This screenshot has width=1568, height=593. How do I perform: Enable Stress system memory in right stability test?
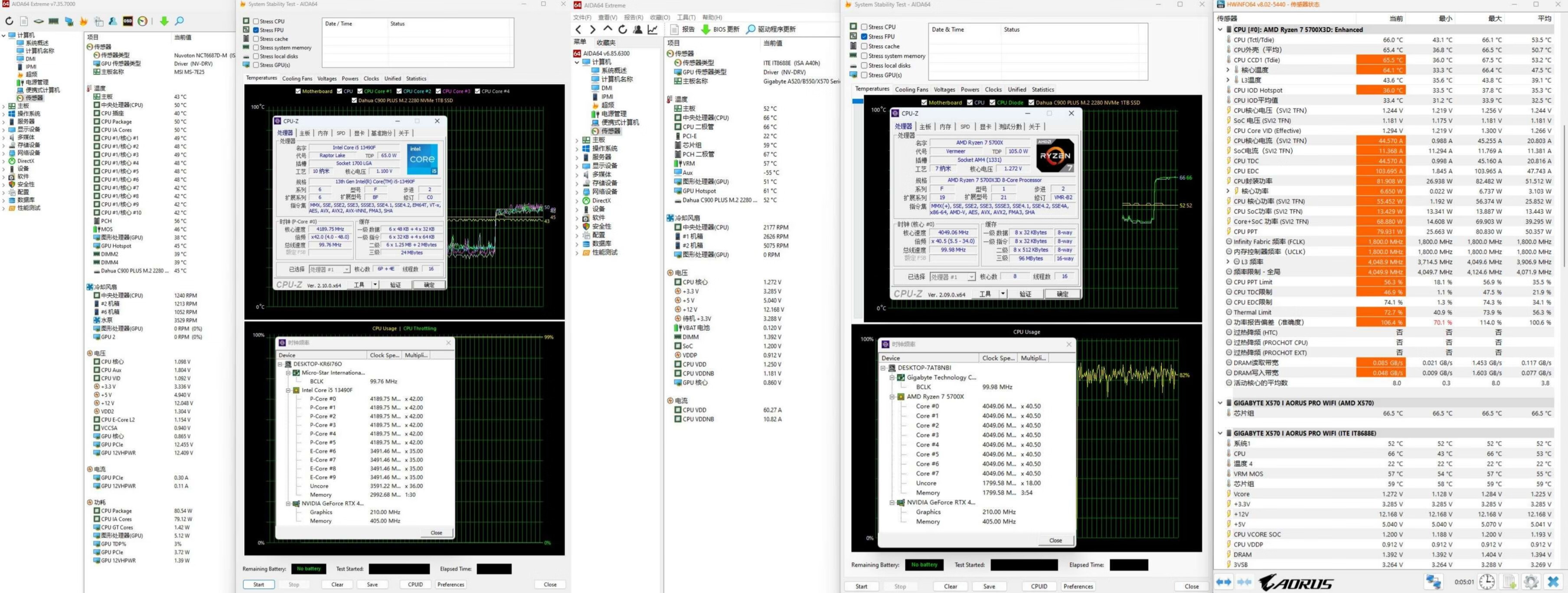pyautogui.click(x=864, y=56)
